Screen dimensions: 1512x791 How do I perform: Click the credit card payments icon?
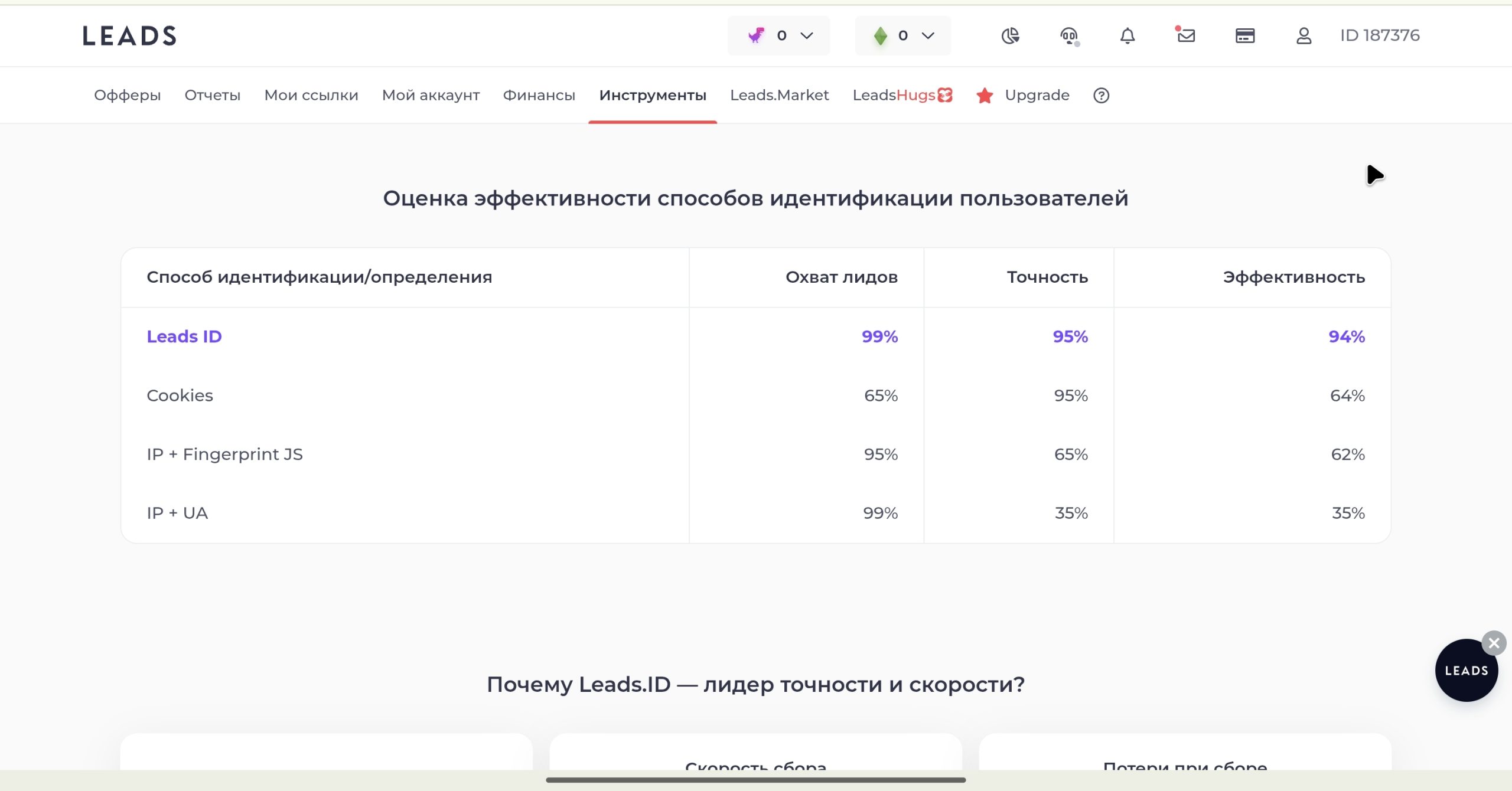coord(1245,36)
